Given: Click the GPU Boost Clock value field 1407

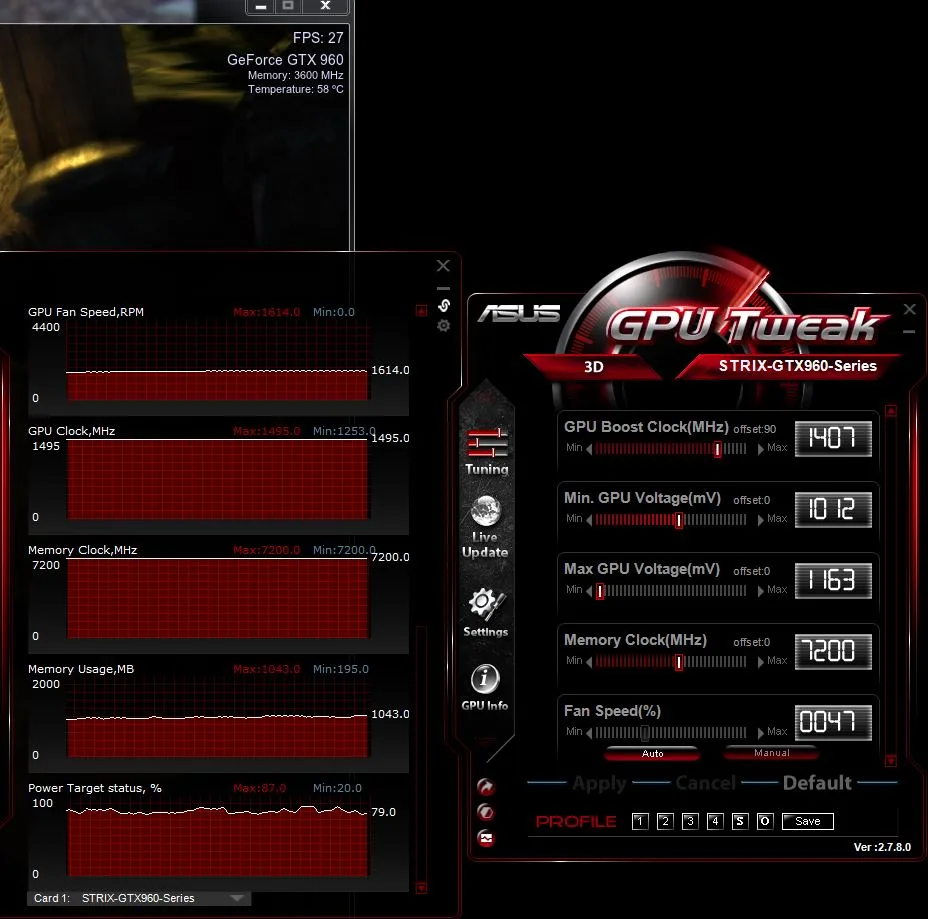Looking at the screenshot, I should pos(833,438).
